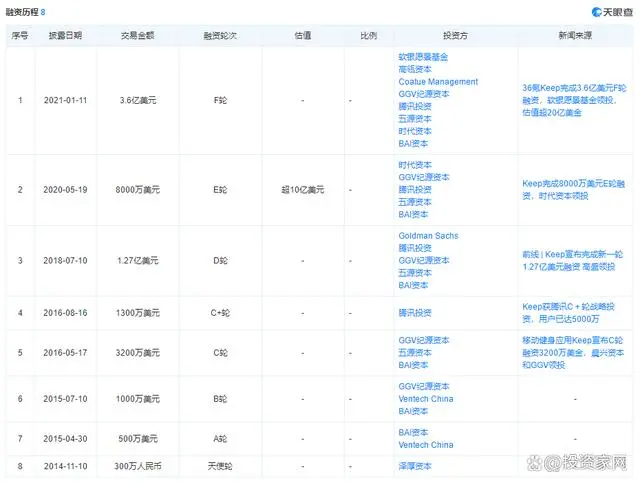Open 泽厚资本 investor link in 天使轮 row
This screenshot has height=485, width=640.
point(415,466)
